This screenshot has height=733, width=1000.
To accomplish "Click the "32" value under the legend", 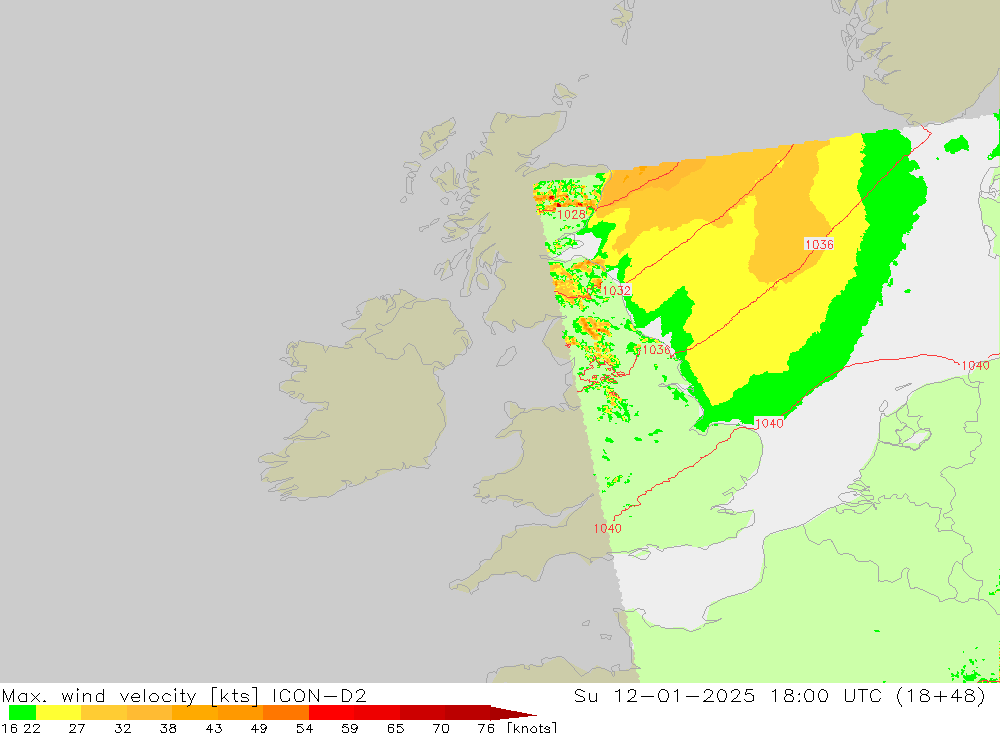I will point(122,727).
